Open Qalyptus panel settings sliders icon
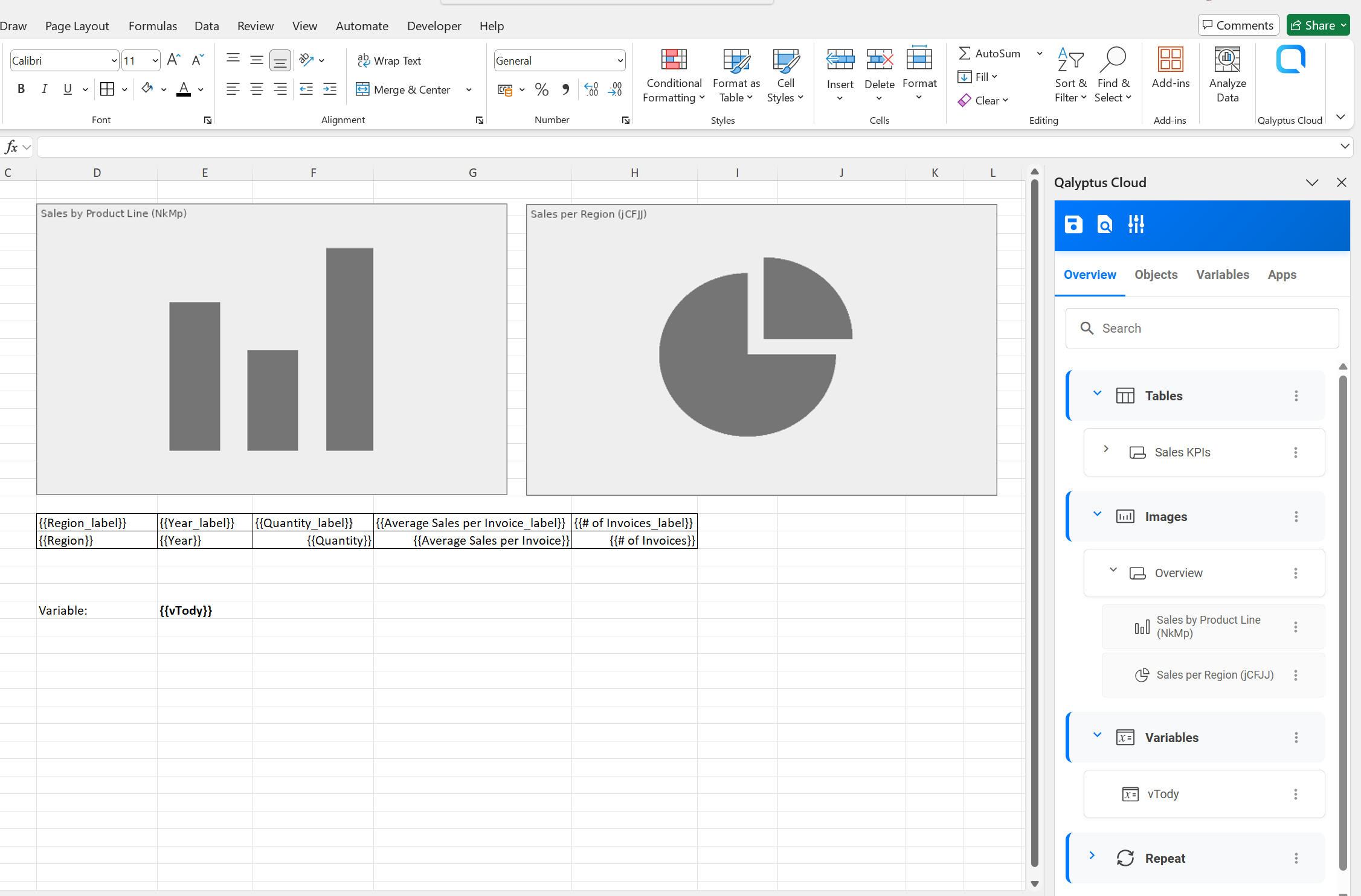1361x896 pixels. pyautogui.click(x=1136, y=224)
